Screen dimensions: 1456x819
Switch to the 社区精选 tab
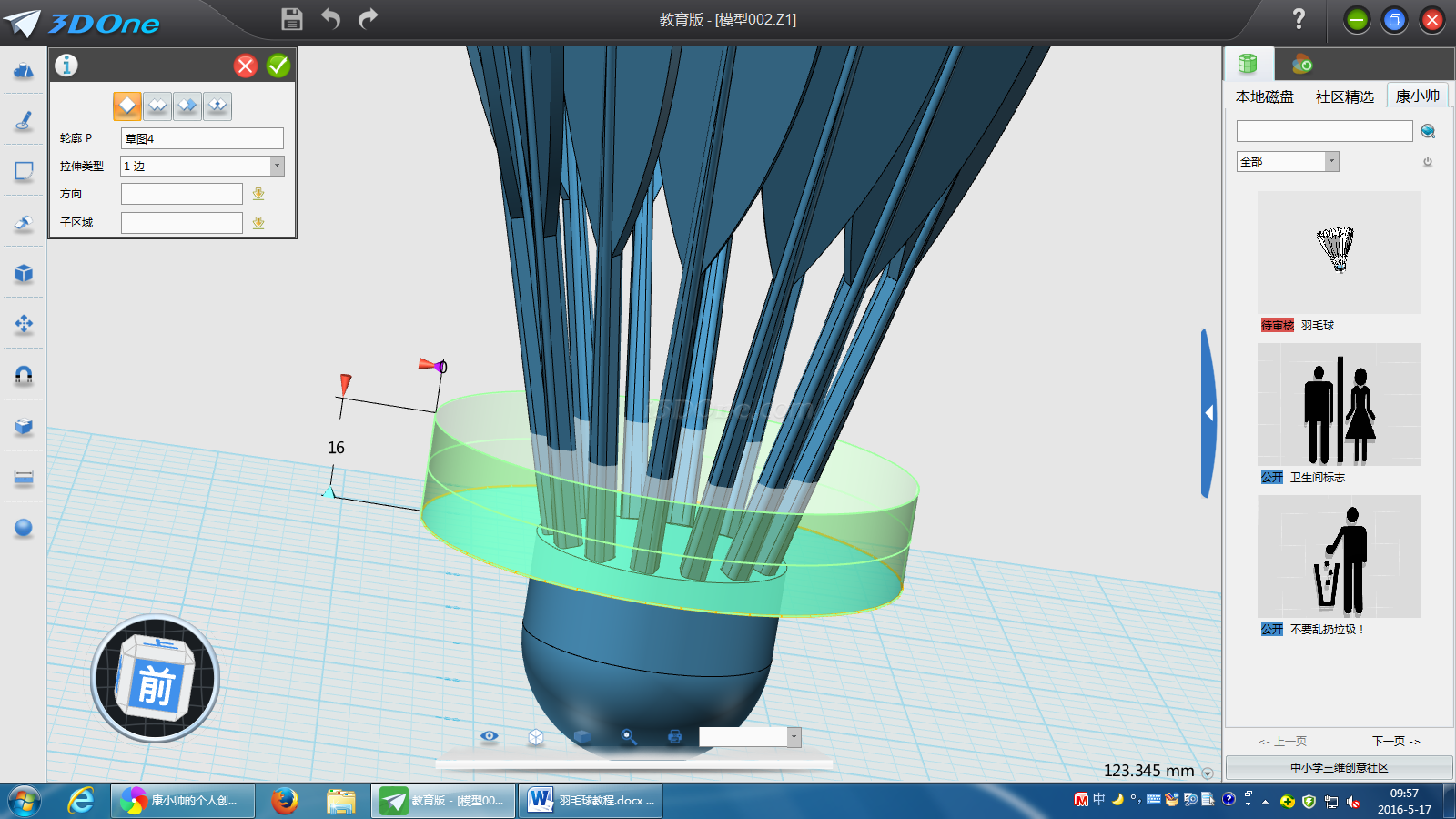coord(1344,96)
